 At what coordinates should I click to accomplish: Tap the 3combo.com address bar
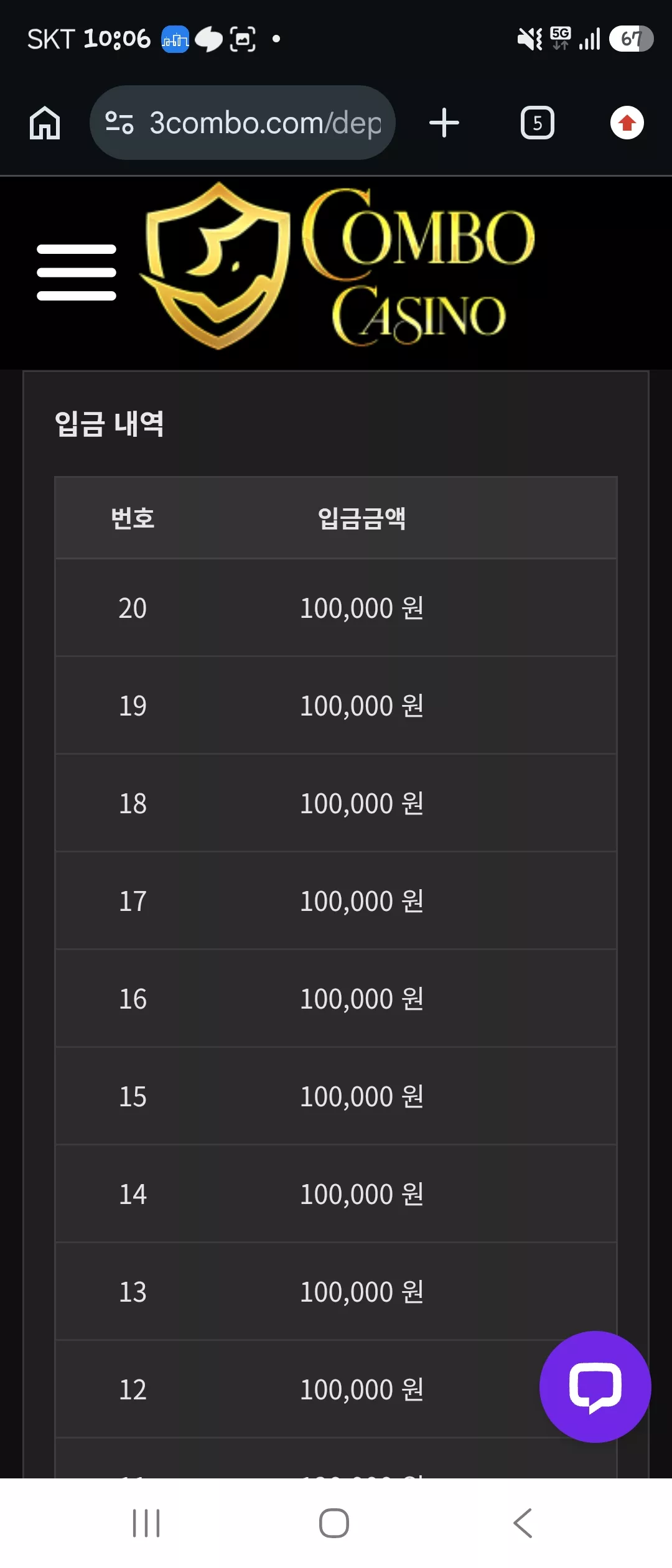coord(243,123)
